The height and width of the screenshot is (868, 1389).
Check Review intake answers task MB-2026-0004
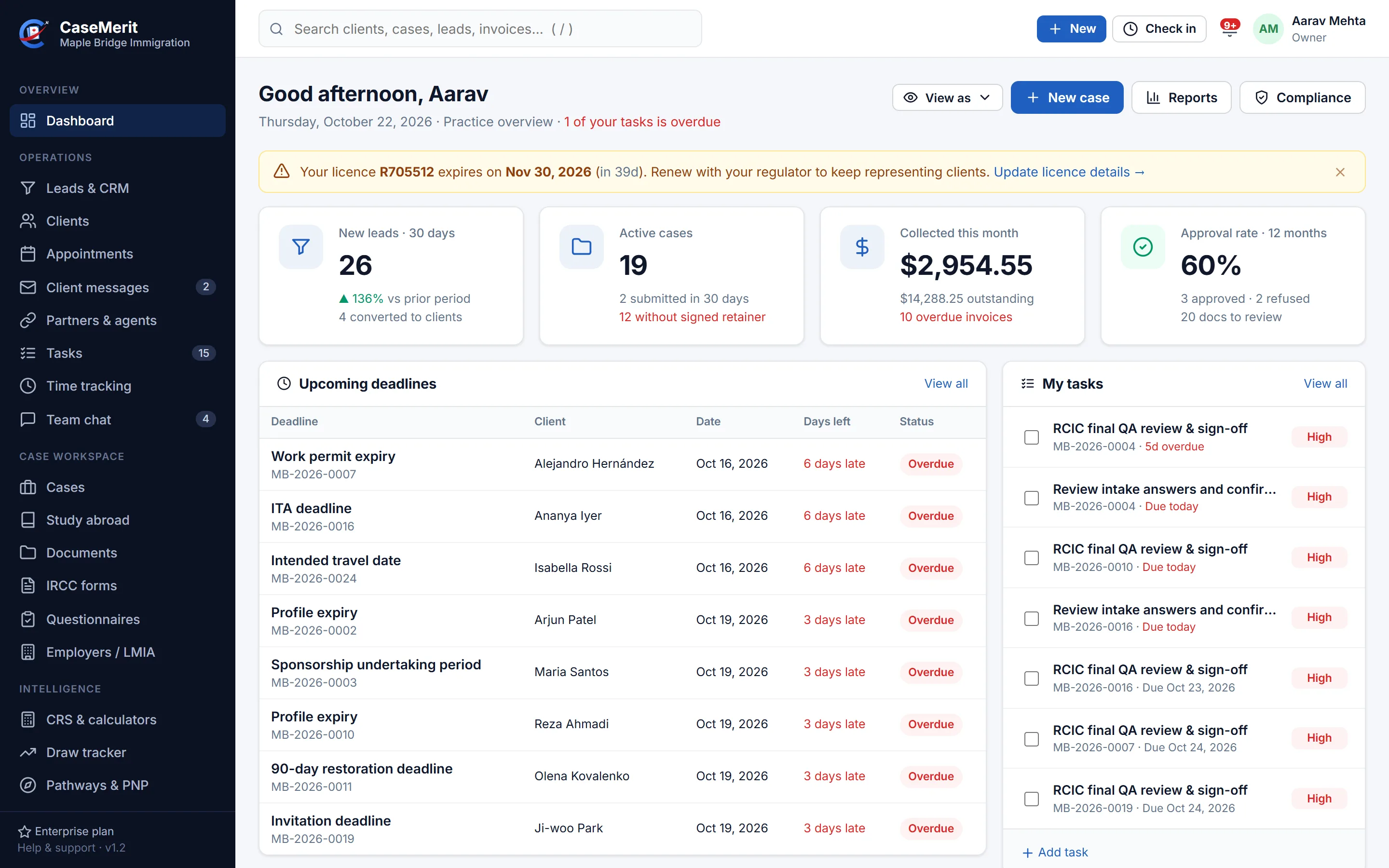point(1032,498)
